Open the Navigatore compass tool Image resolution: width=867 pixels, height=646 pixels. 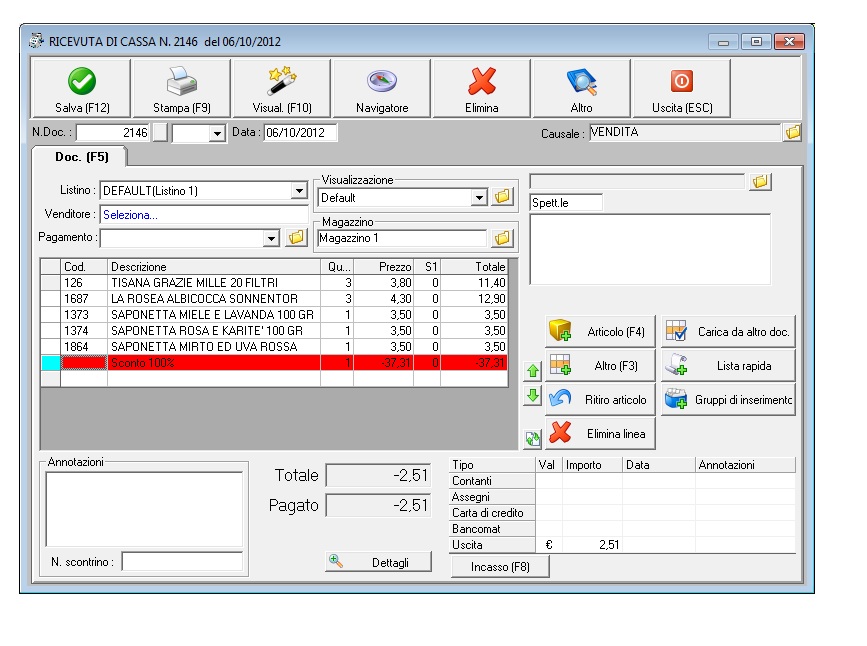tap(382, 89)
